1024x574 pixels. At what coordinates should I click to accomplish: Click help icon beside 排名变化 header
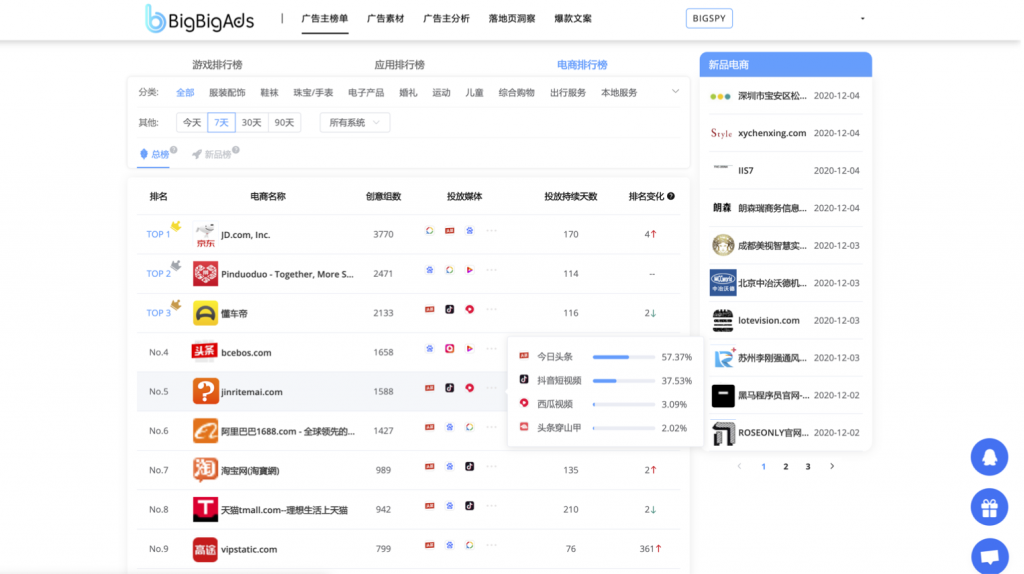coord(671,196)
